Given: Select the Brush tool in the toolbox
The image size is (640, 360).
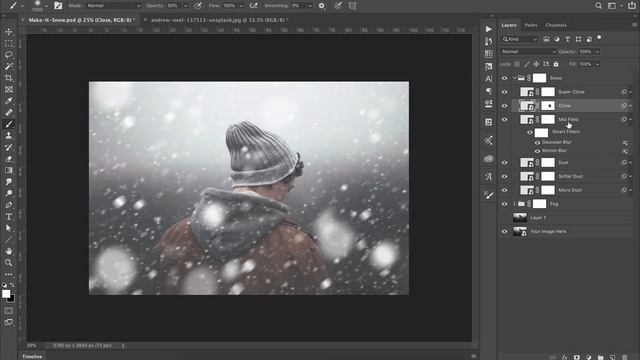Looking at the screenshot, I should click(x=9, y=124).
